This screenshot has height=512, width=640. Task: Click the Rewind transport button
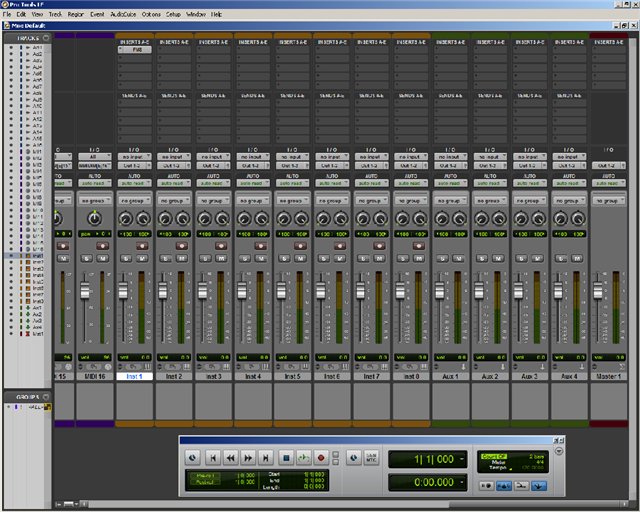(x=230, y=457)
